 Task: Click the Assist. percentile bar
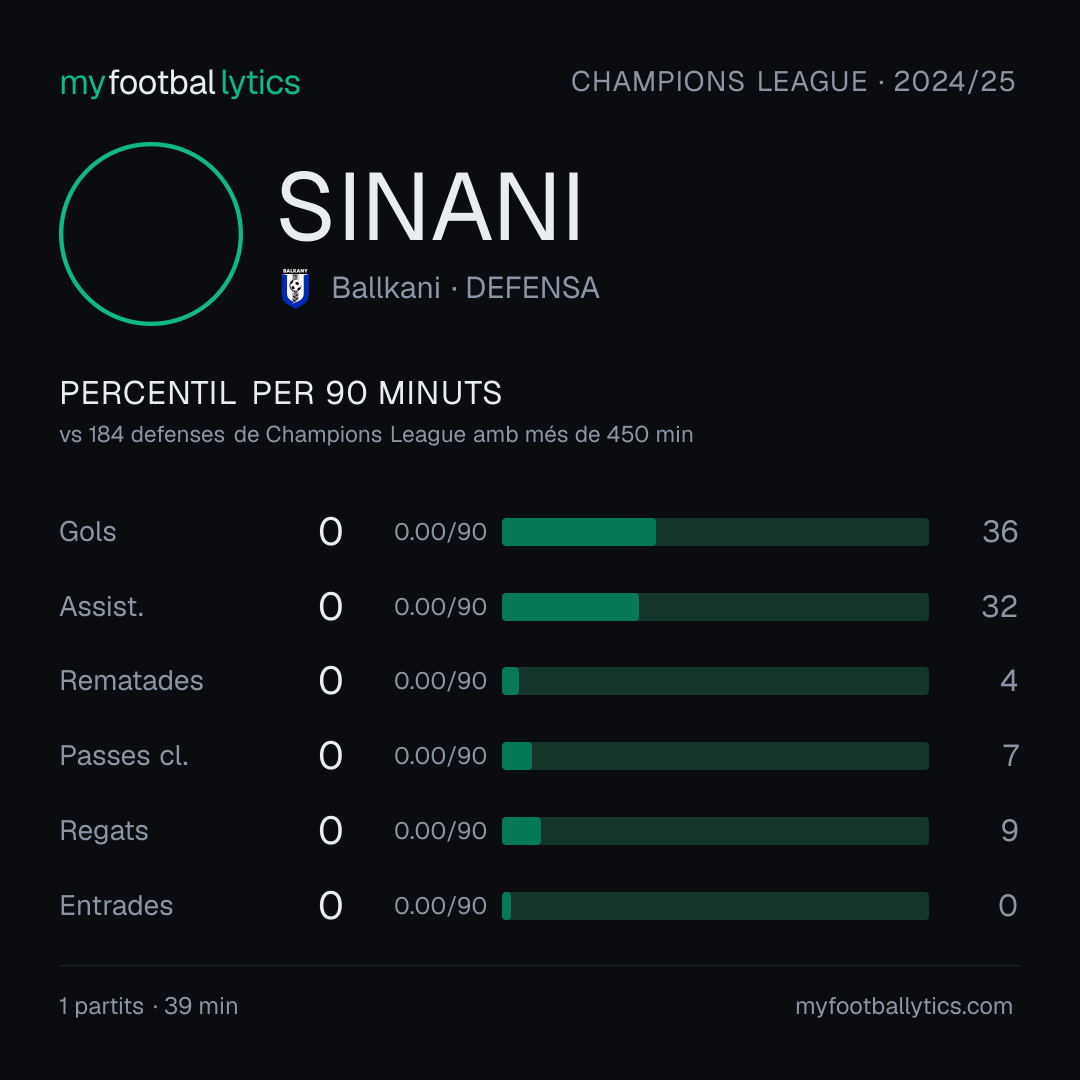(x=715, y=607)
